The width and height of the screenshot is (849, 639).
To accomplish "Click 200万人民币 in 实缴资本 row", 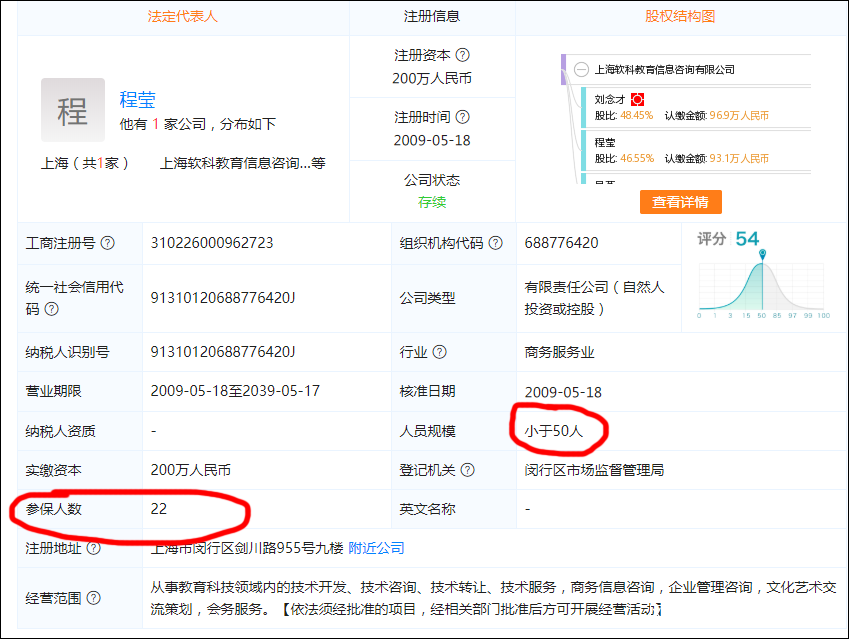I will 191,470.
